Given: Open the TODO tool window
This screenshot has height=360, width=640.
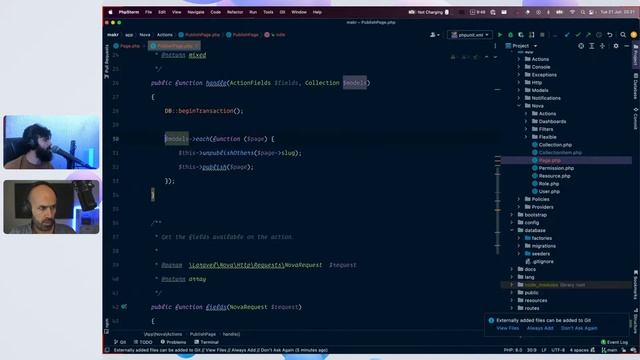Looking at the screenshot, I should point(143,342).
